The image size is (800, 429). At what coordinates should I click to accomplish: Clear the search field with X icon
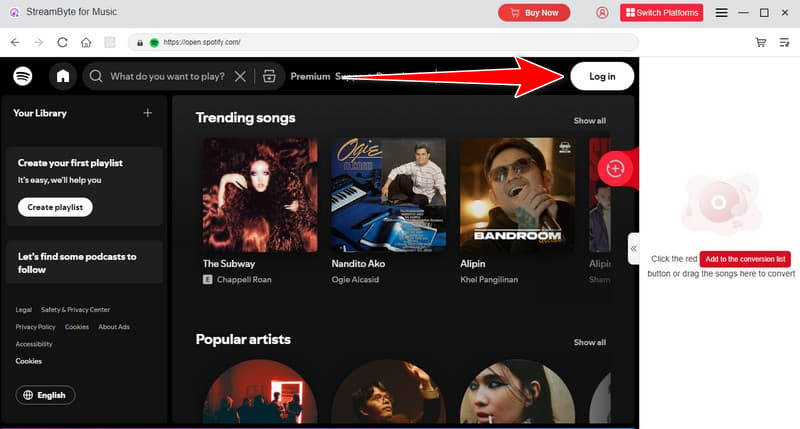tap(240, 76)
